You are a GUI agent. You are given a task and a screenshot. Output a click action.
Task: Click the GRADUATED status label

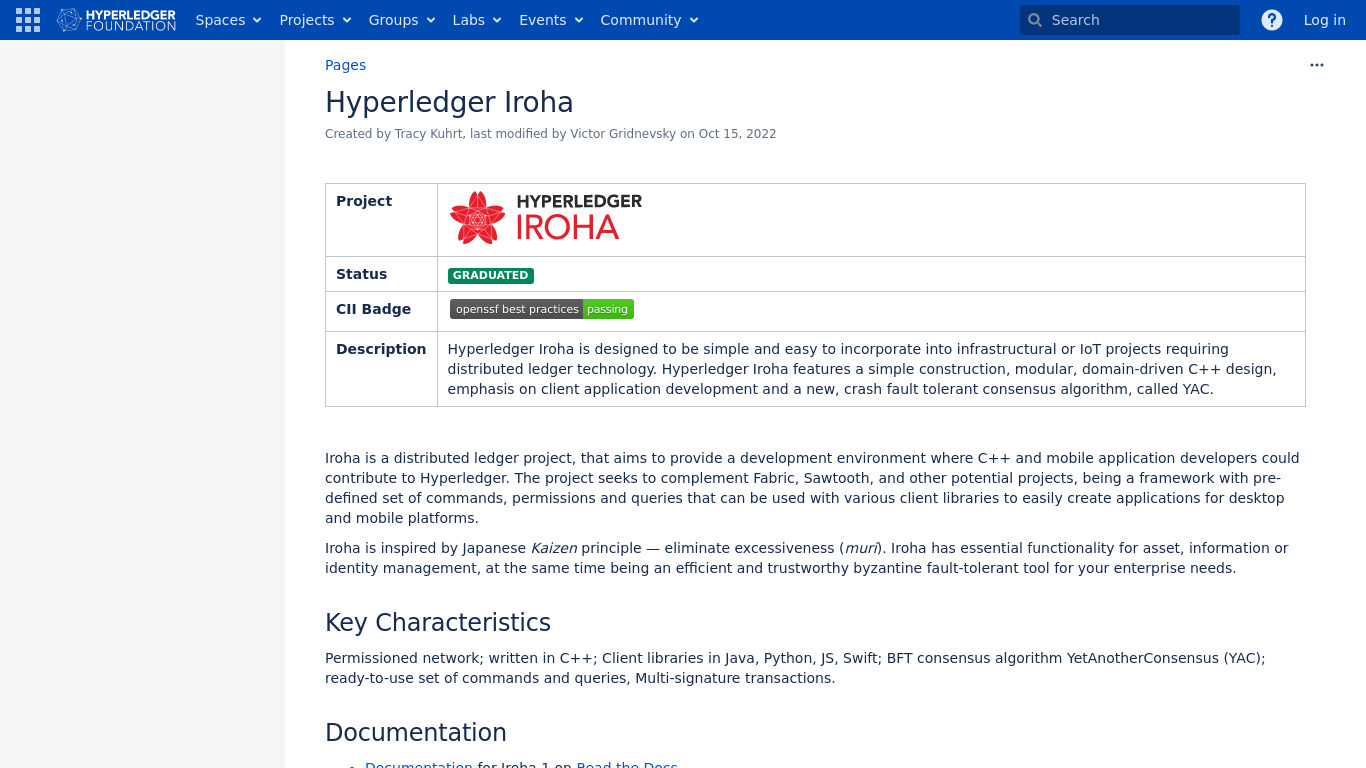coord(491,276)
